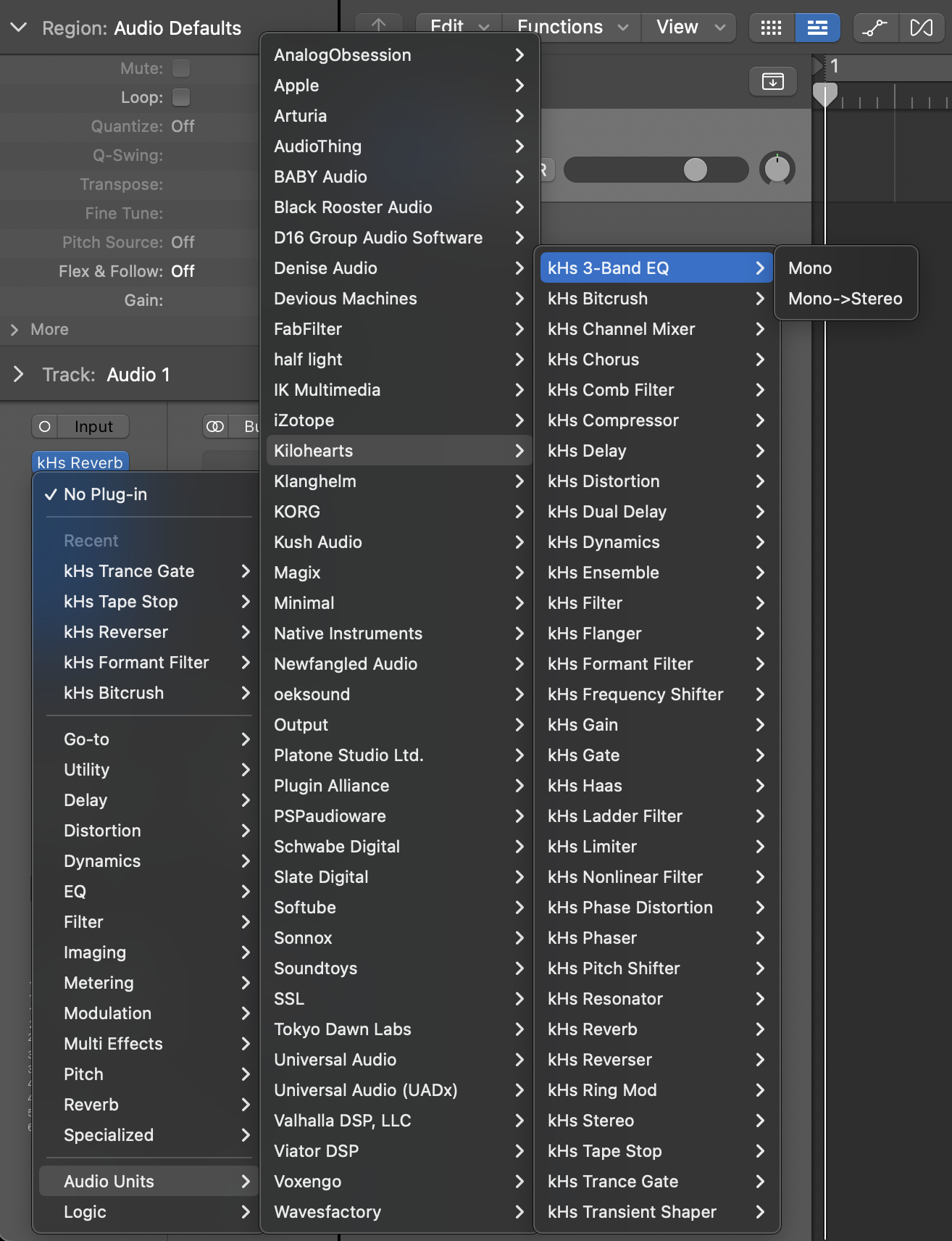The image size is (952, 1241).
Task: Expand the More region parameters
Action: [x=14, y=330]
